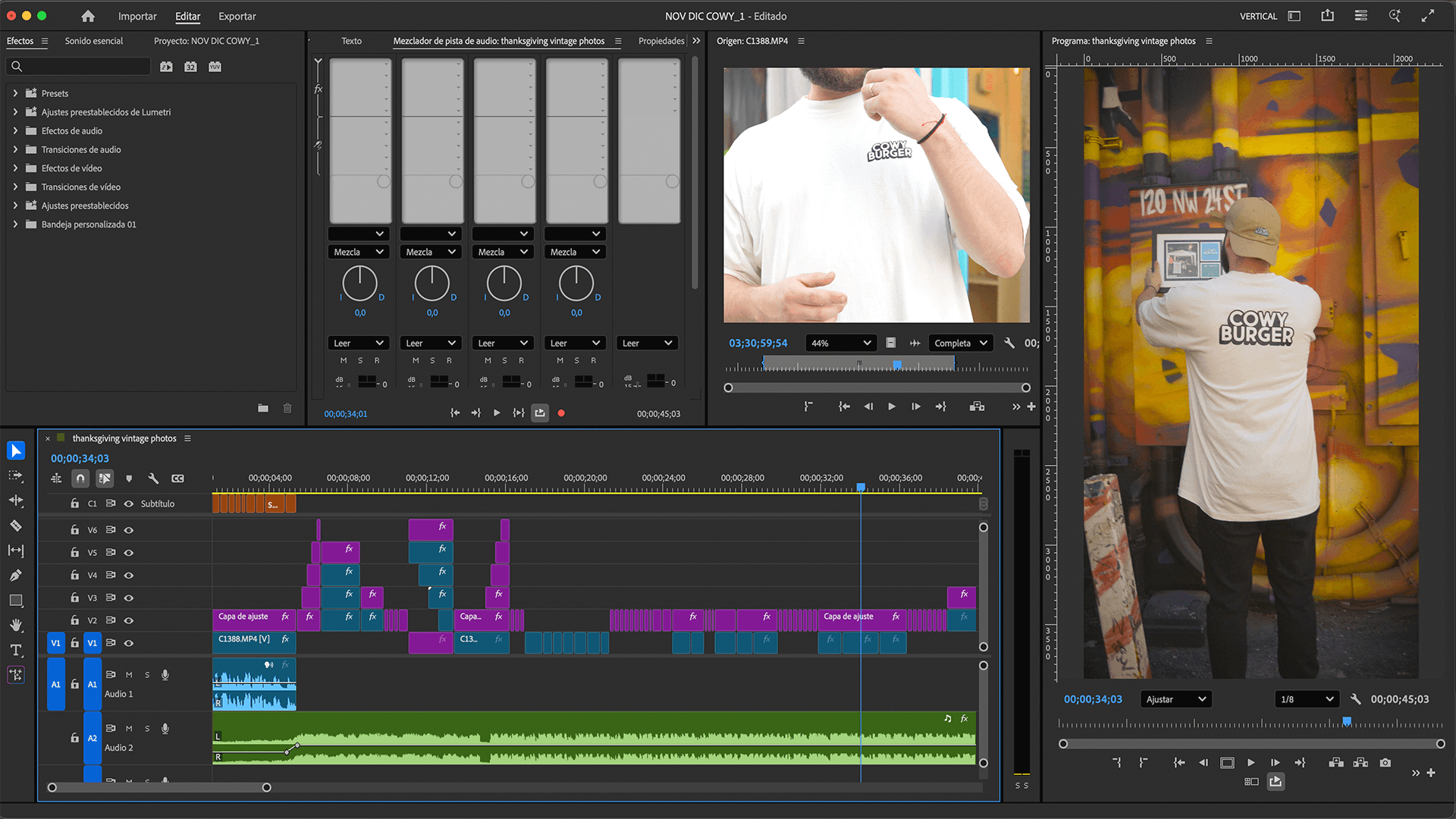Mute the Audio 1 track
The width and height of the screenshot is (1456, 819).
[x=129, y=675]
